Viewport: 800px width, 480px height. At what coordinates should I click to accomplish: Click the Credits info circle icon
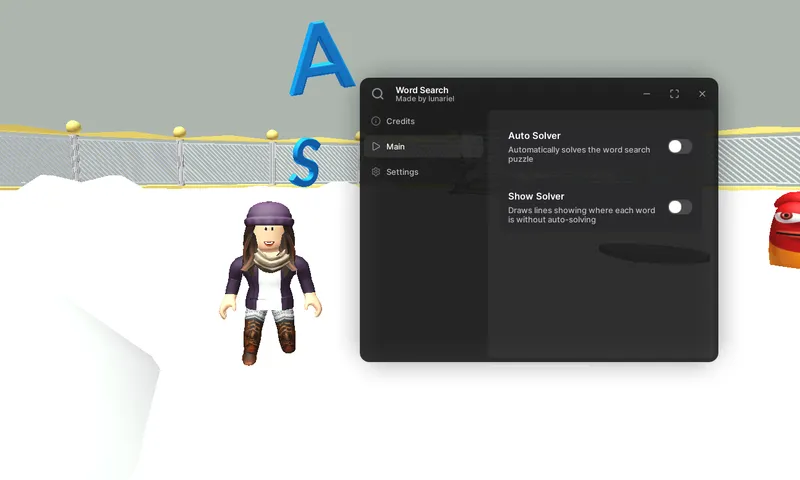(x=376, y=121)
